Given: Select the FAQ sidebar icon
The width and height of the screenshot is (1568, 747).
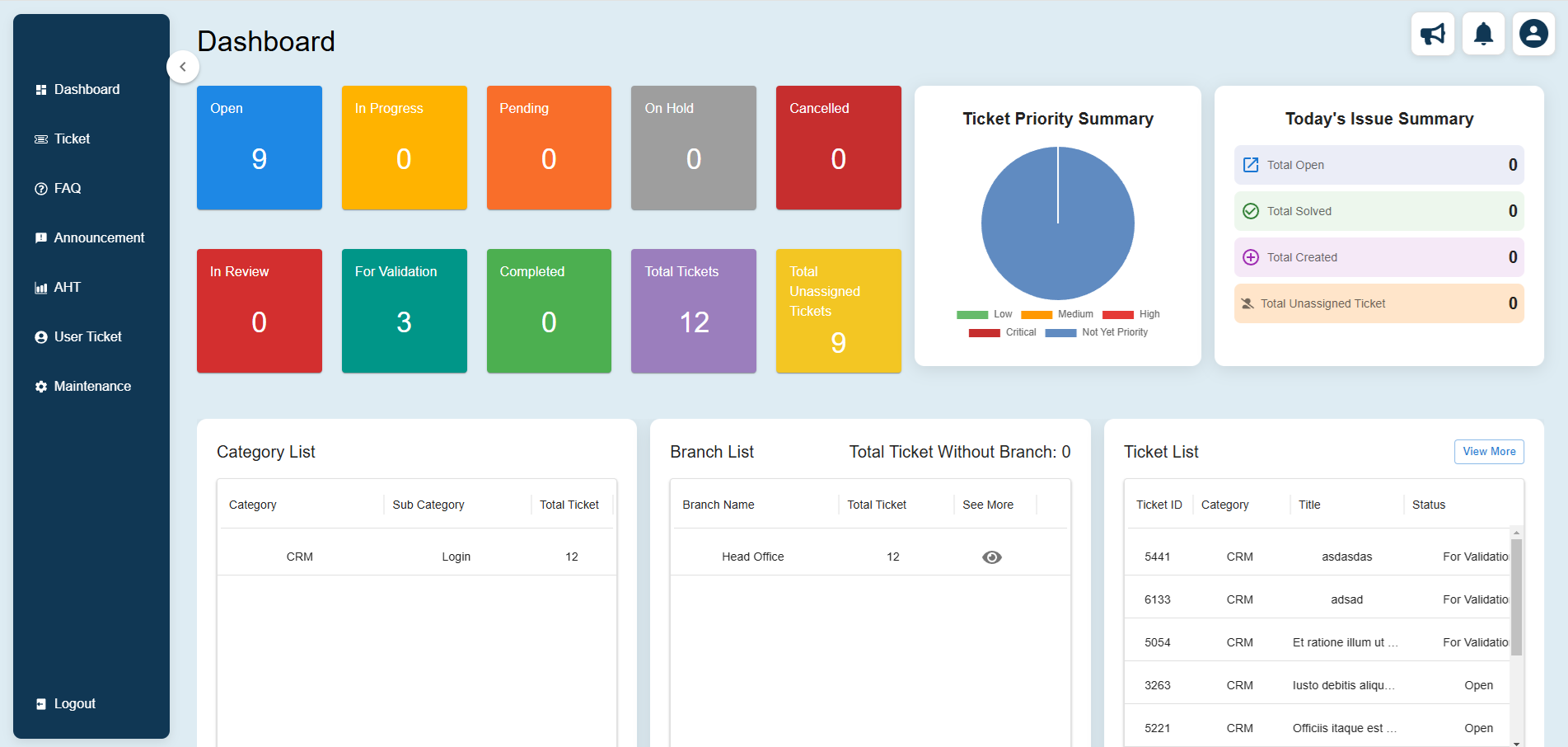Looking at the screenshot, I should [41, 188].
